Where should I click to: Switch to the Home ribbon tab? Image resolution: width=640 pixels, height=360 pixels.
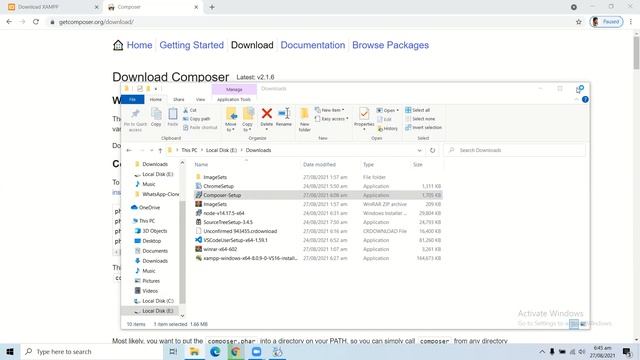156,99
